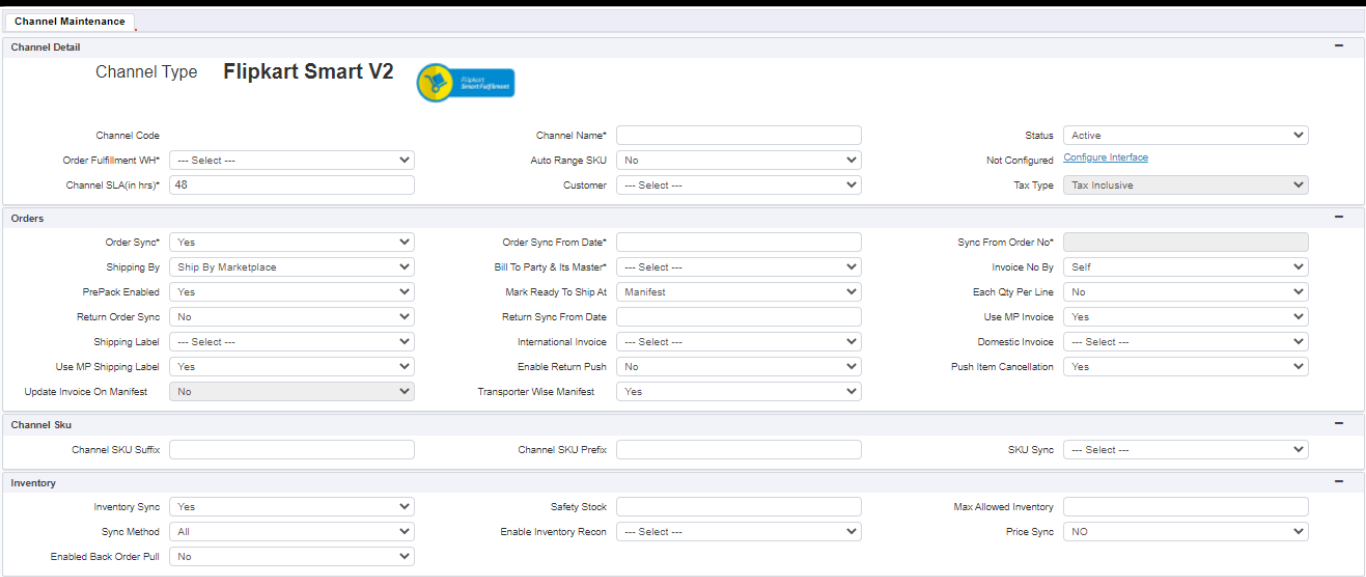Collapse the Orders section
This screenshot has height=577, width=1366.
[1339, 217]
